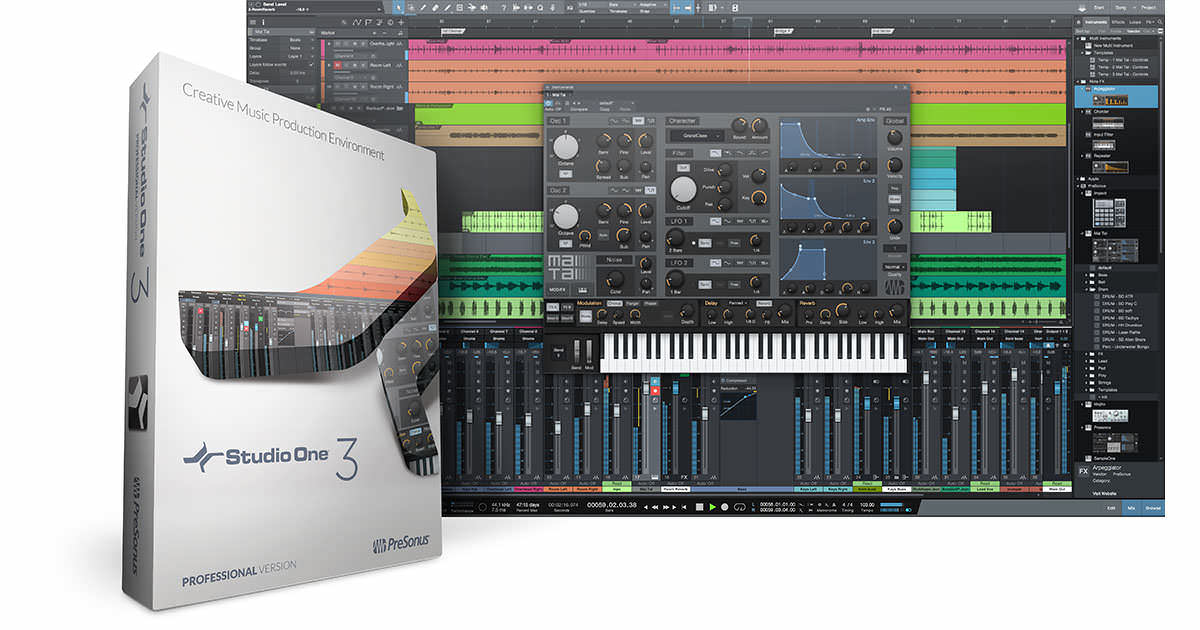Screen dimensions: 1200x630
Task: Switch to the Loops browser tab
Action: [1135, 21]
